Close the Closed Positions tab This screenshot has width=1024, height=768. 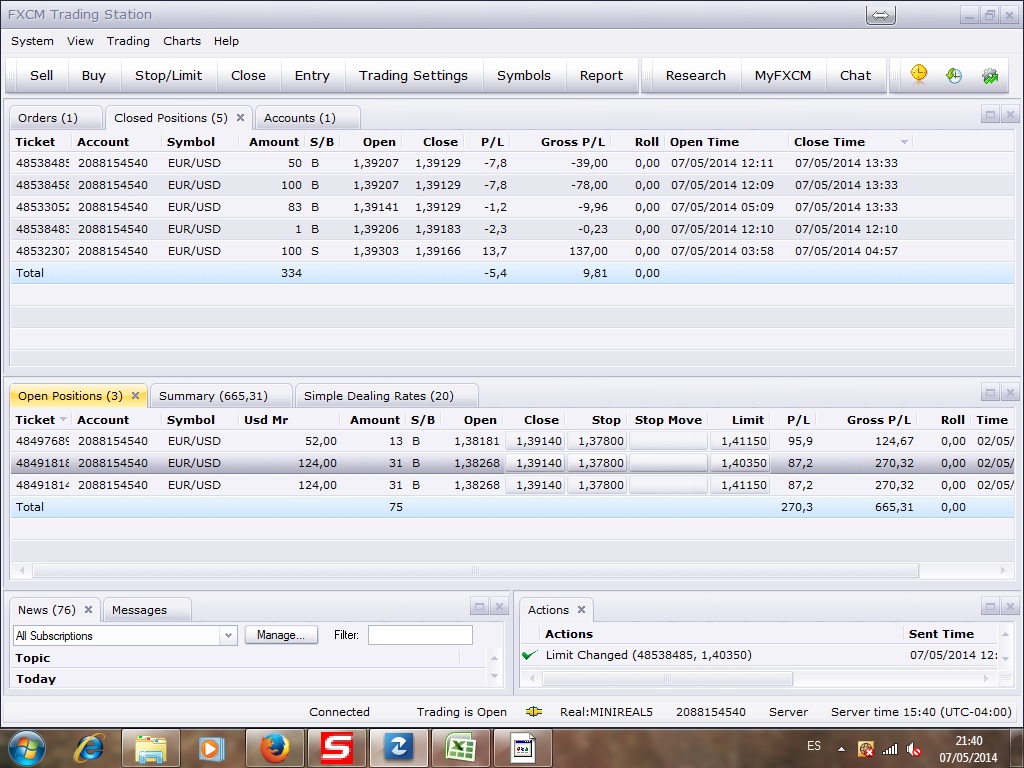(x=240, y=118)
